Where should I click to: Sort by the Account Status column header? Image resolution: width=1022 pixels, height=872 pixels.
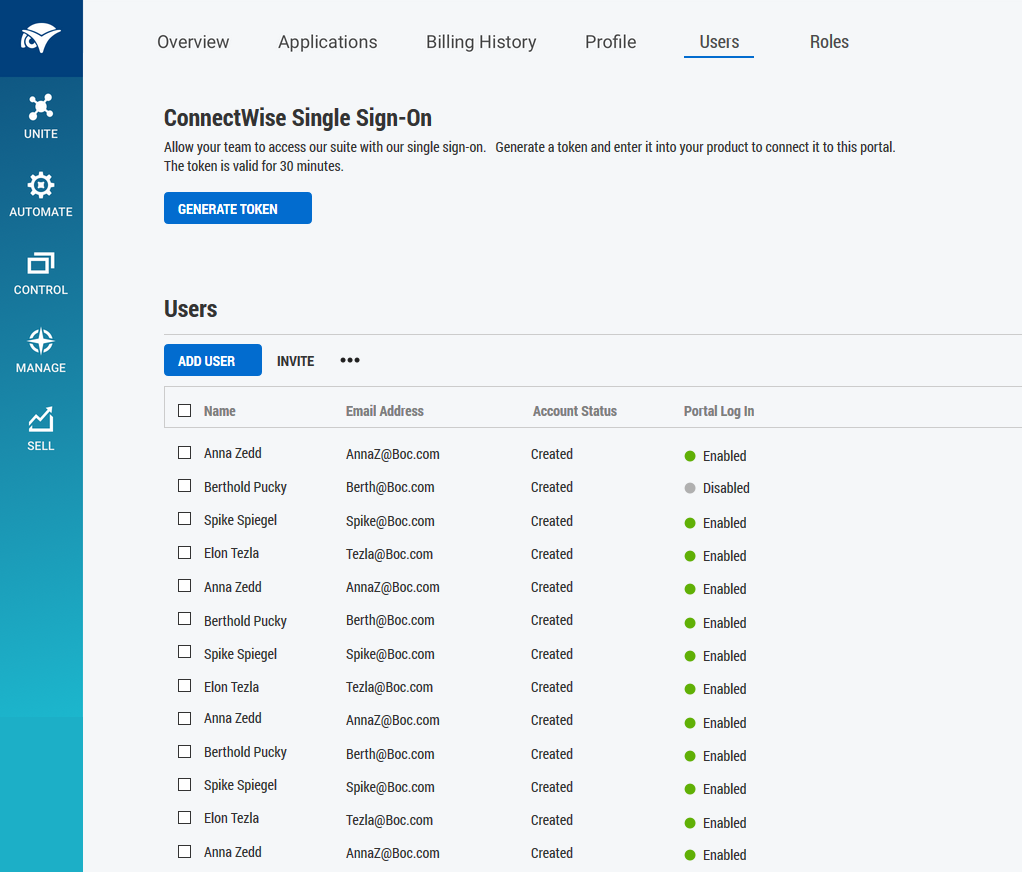point(575,411)
